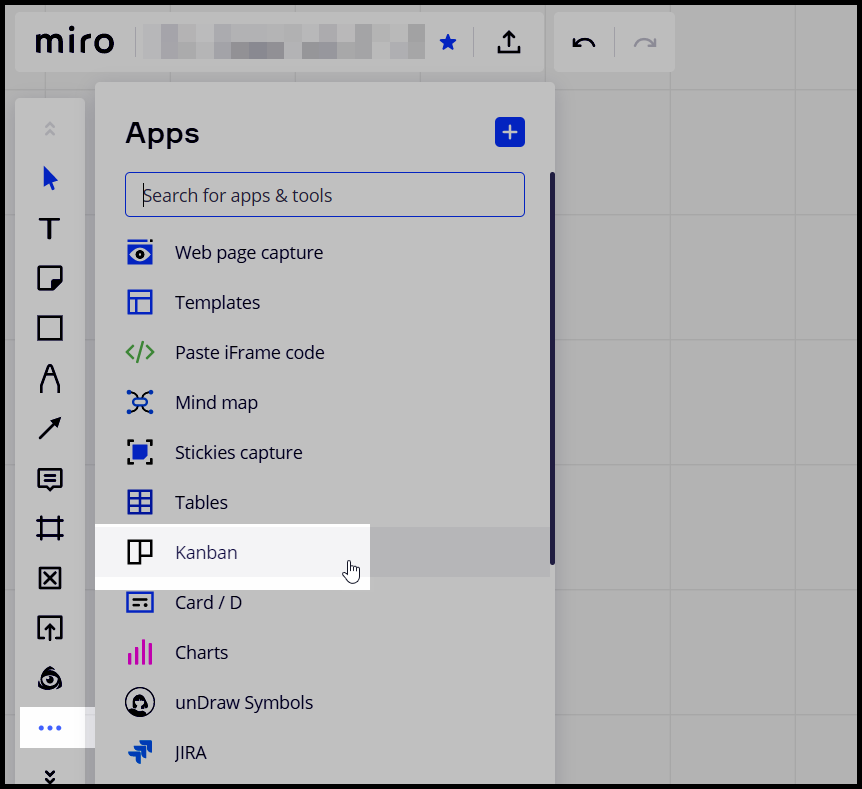Click the Apps panel scrollbar
This screenshot has height=789, width=862.
coord(552,368)
